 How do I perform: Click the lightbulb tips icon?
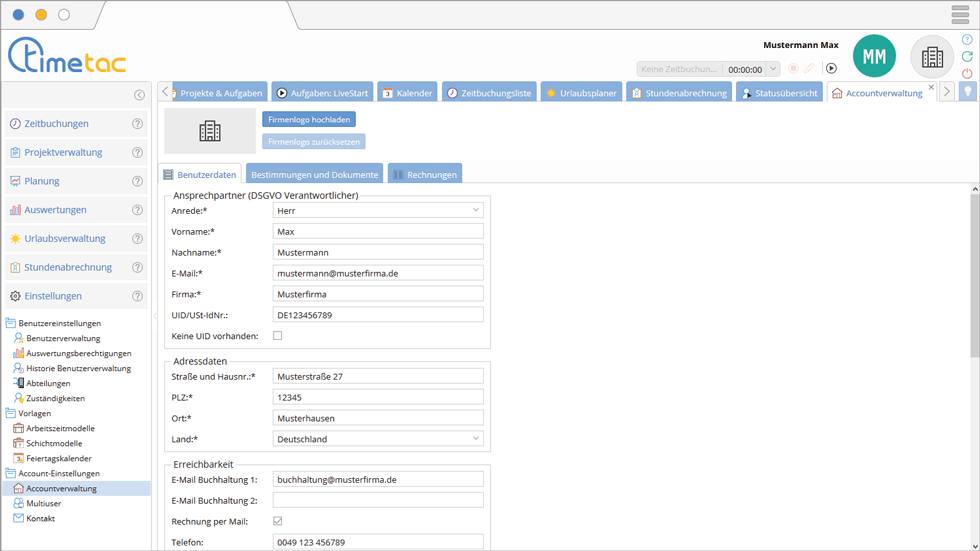[x=967, y=92]
